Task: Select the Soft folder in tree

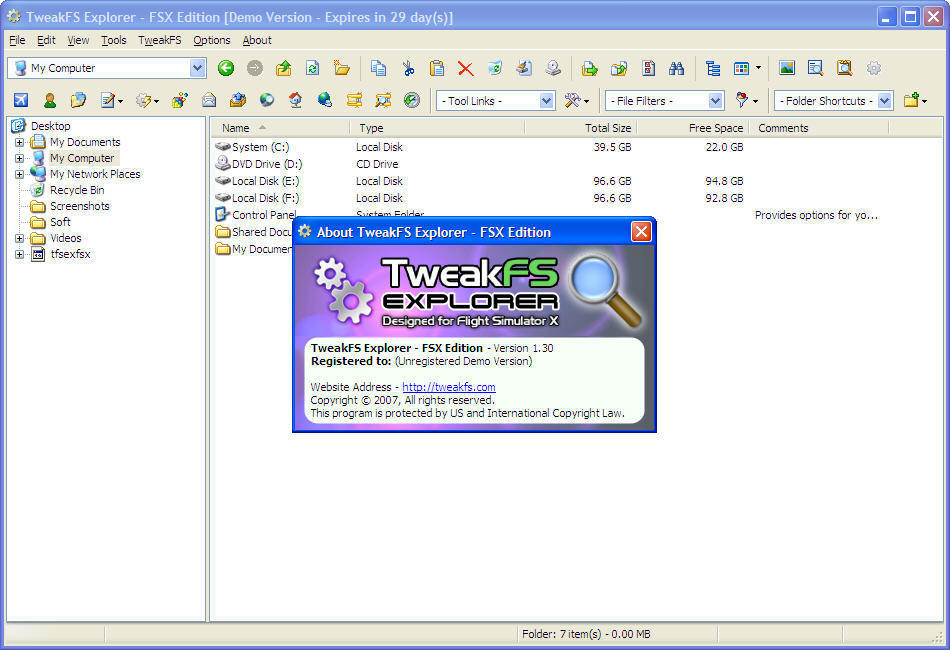Action: pyautogui.click(x=60, y=222)
